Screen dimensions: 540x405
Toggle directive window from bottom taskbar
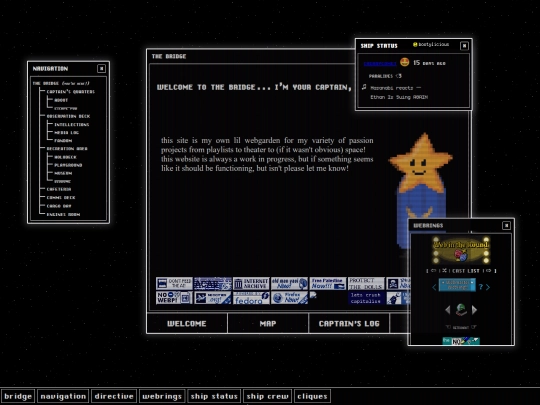pos(114,396)
